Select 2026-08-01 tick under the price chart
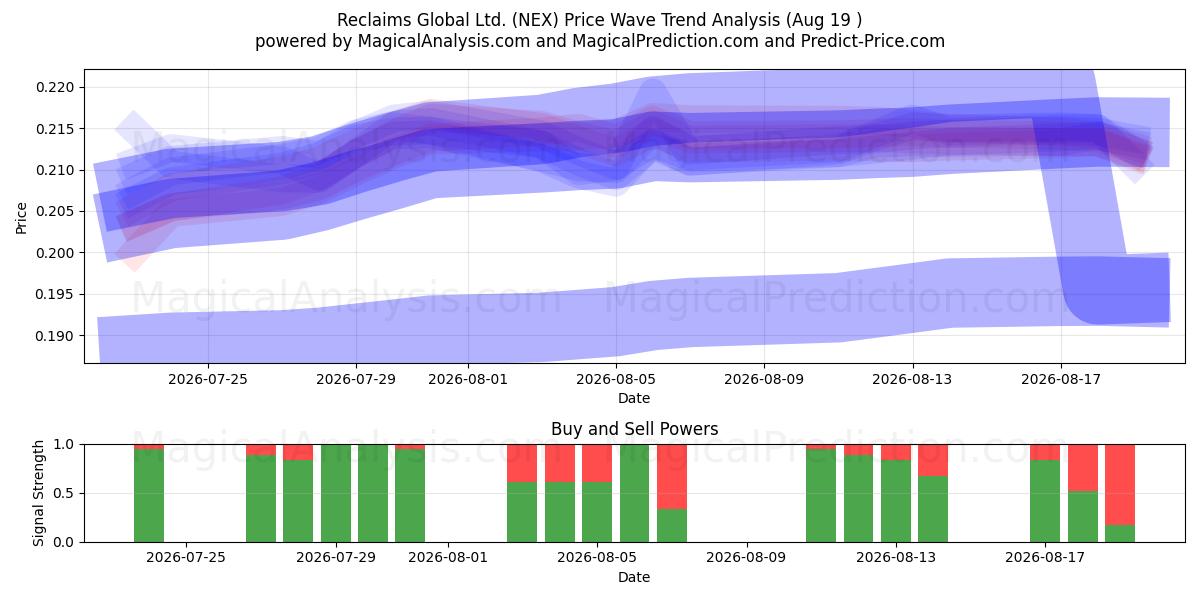Screen dimensions: 1200x600 (468, 379)
